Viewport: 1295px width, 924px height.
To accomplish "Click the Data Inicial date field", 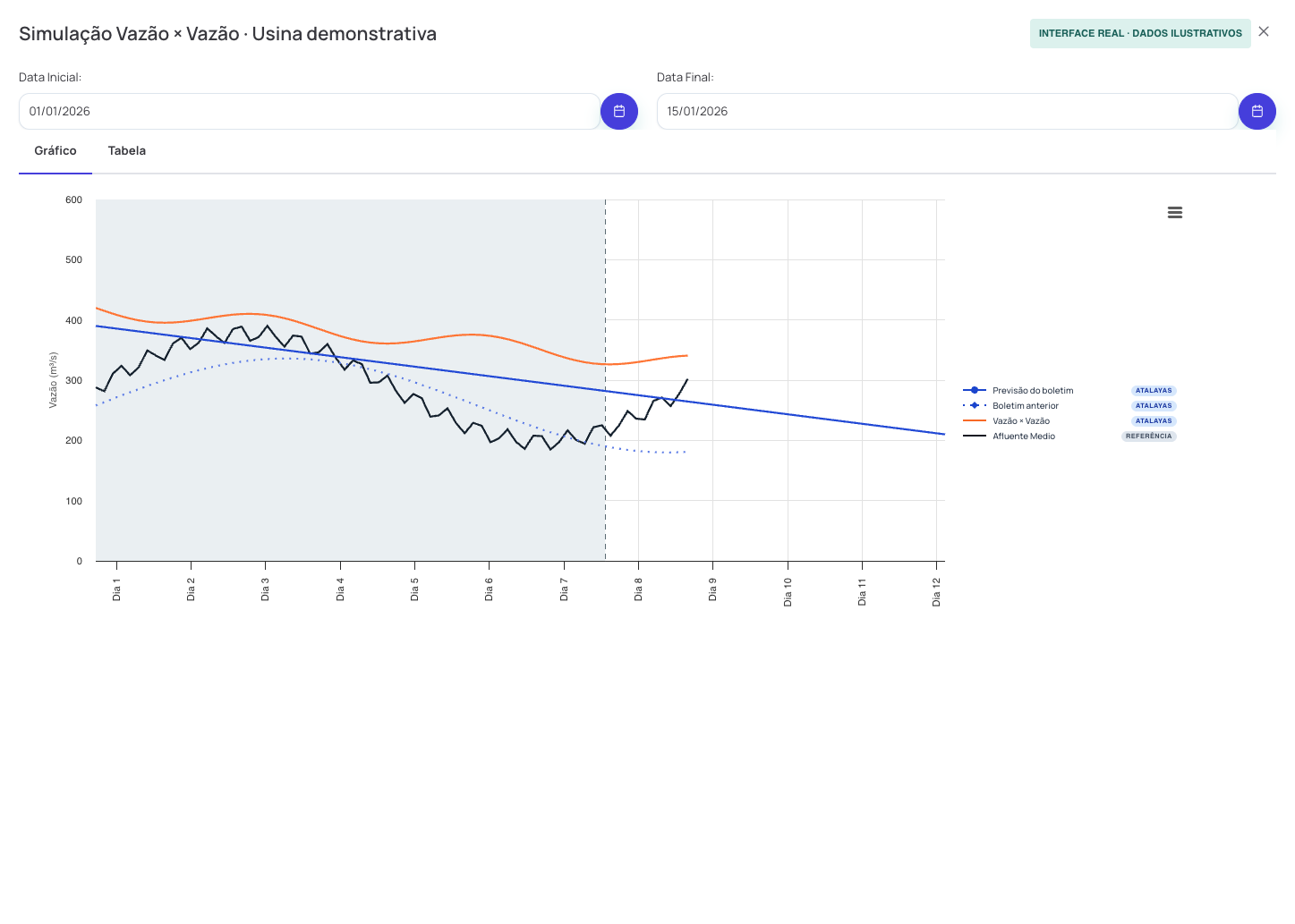I will point(310,111).
